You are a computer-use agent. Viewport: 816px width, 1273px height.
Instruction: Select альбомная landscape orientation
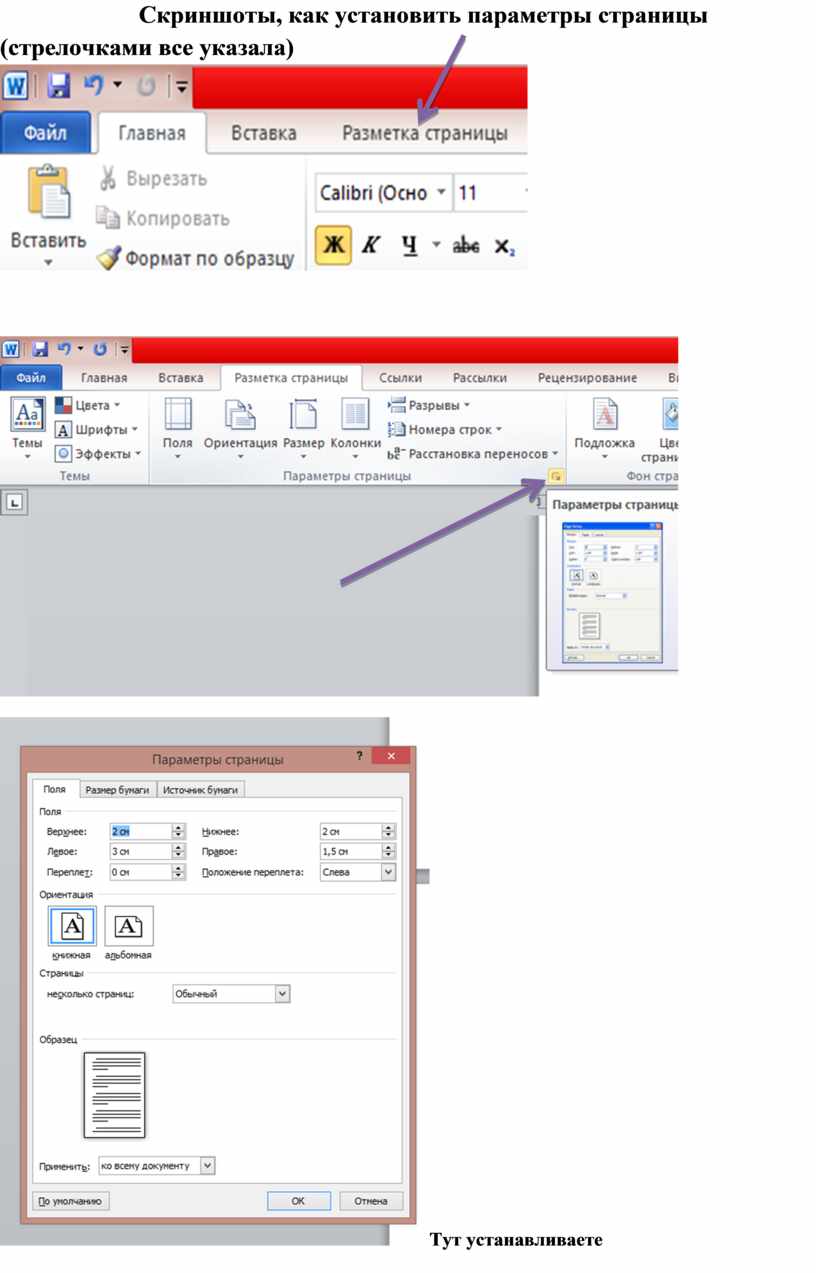coord(129,927)
